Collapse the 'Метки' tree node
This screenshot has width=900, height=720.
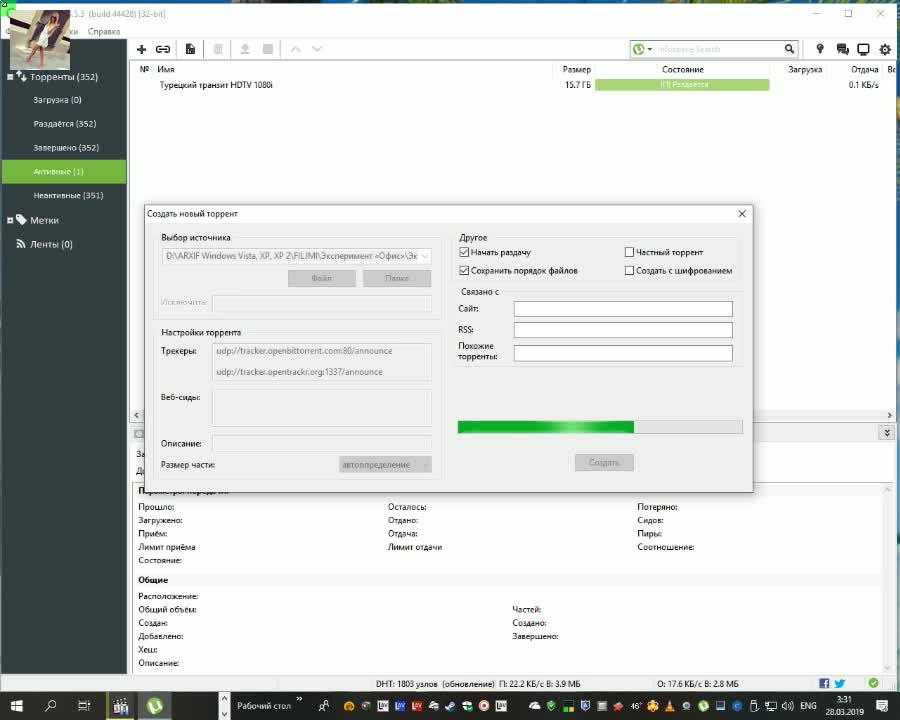(x=10, y=220)
